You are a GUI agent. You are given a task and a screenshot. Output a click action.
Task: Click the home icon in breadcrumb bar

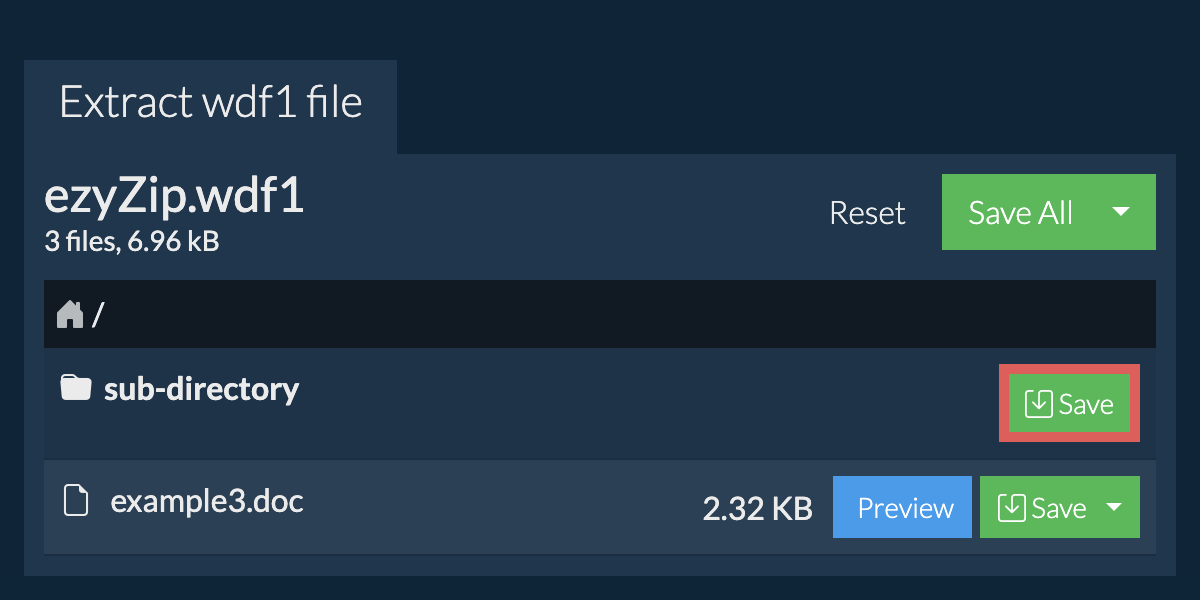[70, 315]
